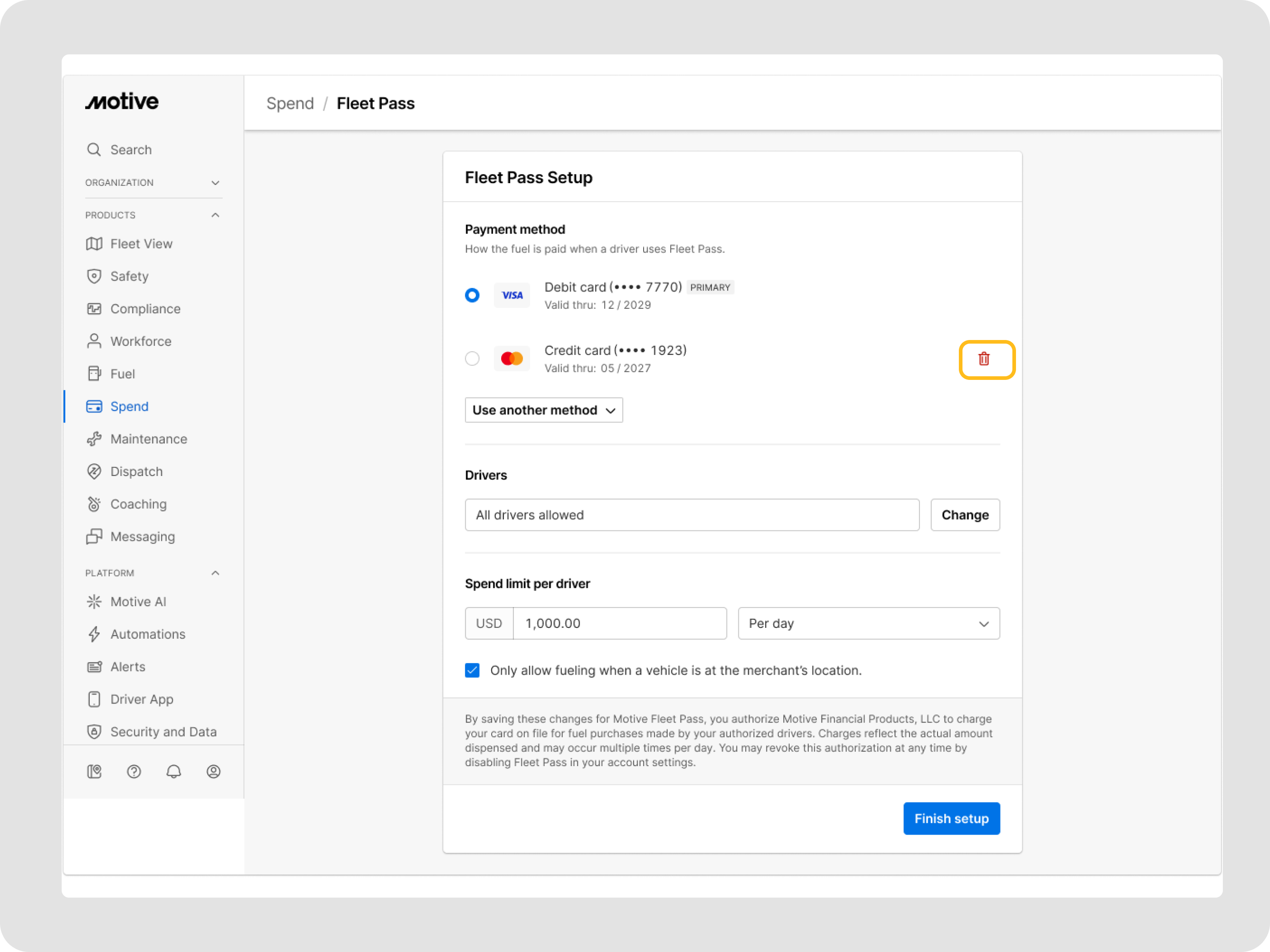
Task: Click the Messaging icon
Action: click(94, 537)
